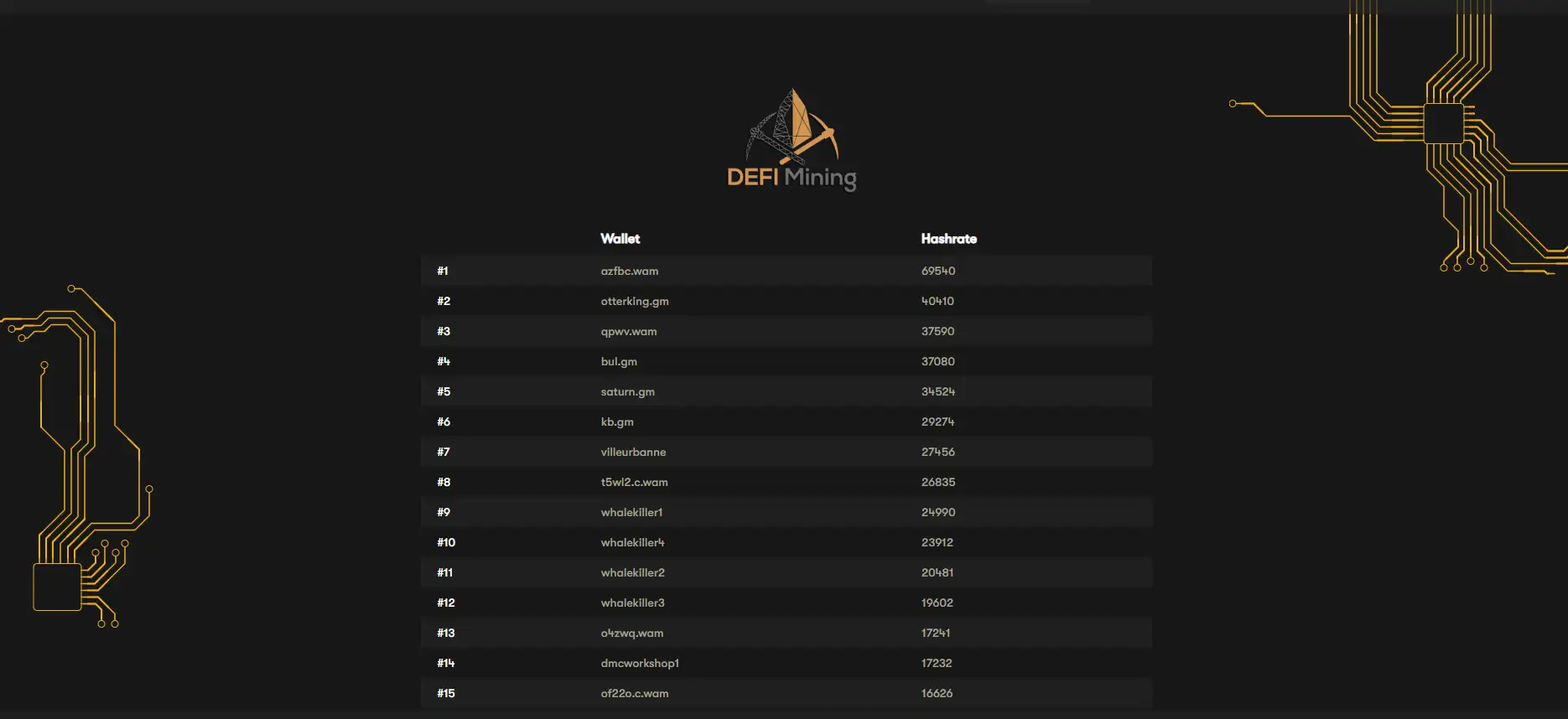Click the qpwv.wam wallet name

click(x=628, y=331)
